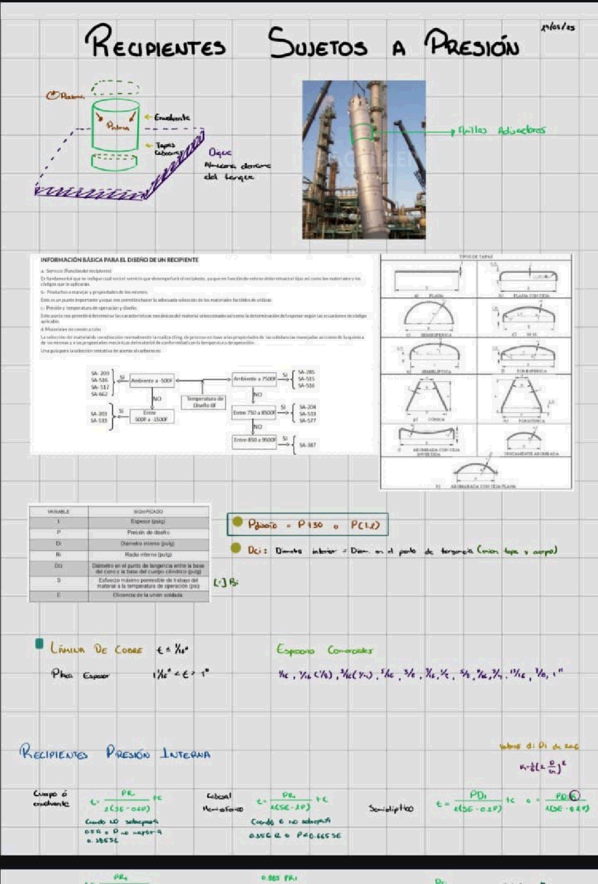This screenshot has width=598, height=884.
Task: Click the 'Toricónica' head drawing
Action: (524, 400)
